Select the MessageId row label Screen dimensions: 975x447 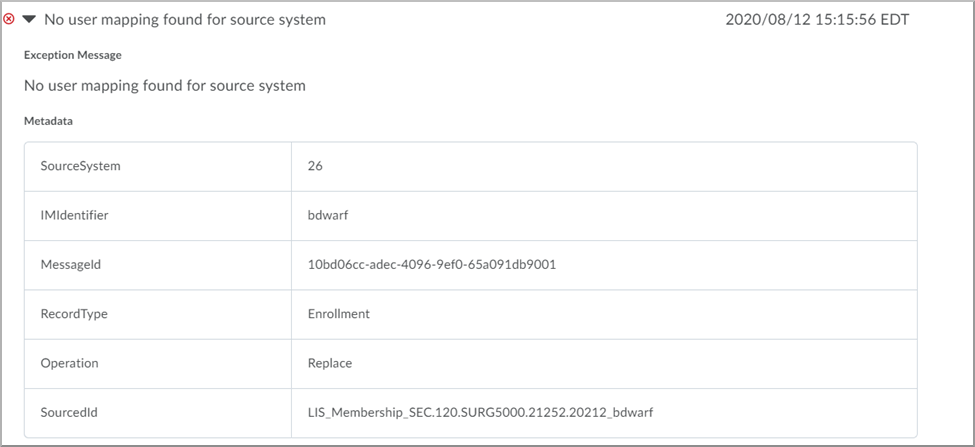70,264
